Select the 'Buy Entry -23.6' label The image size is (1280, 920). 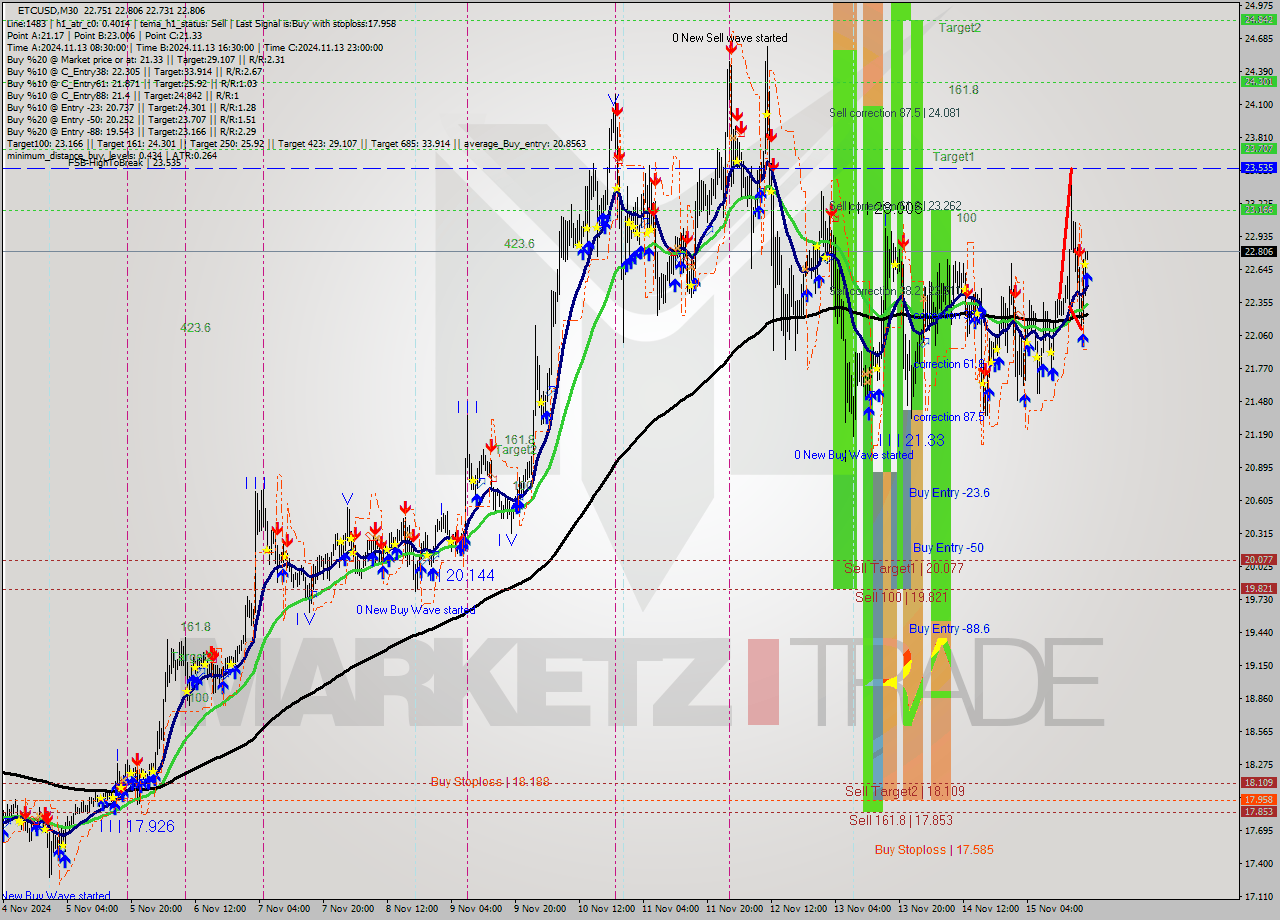click(949, 493)
